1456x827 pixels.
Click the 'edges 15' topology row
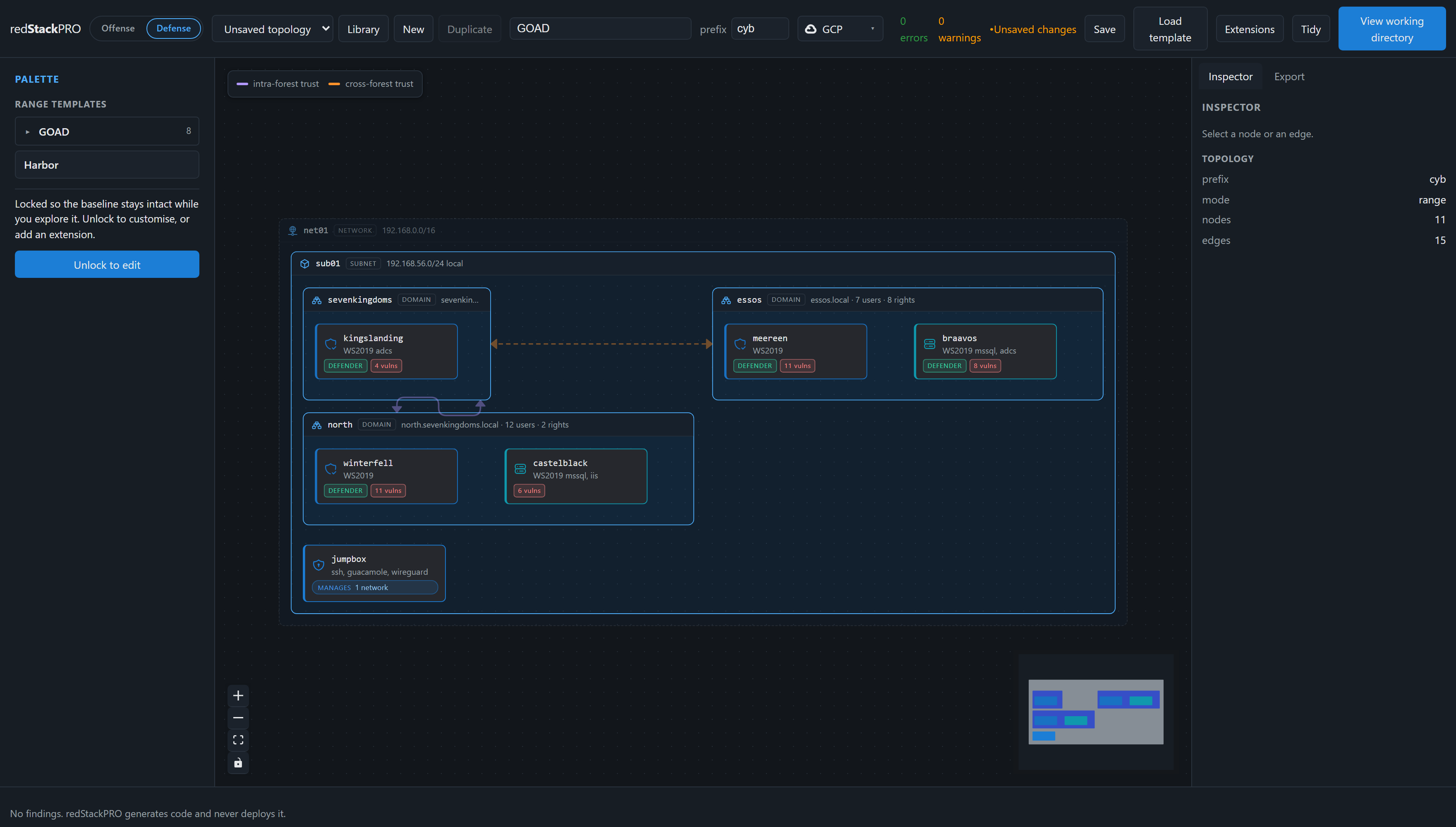click(x=1324, y=240)
